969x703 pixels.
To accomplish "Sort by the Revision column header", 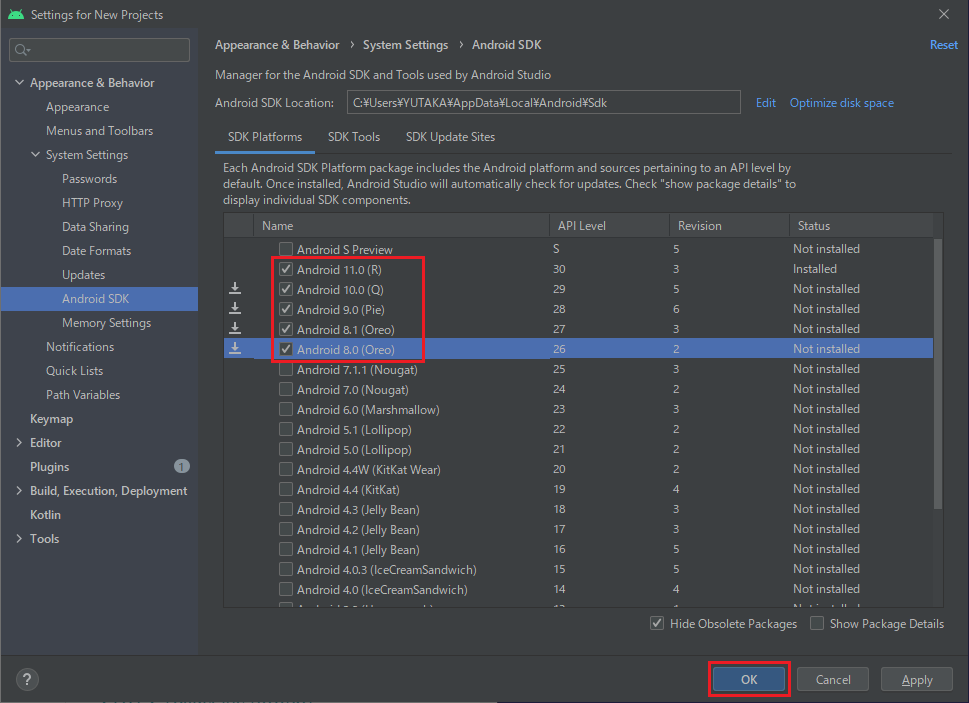I will click(x=729, y=225).
